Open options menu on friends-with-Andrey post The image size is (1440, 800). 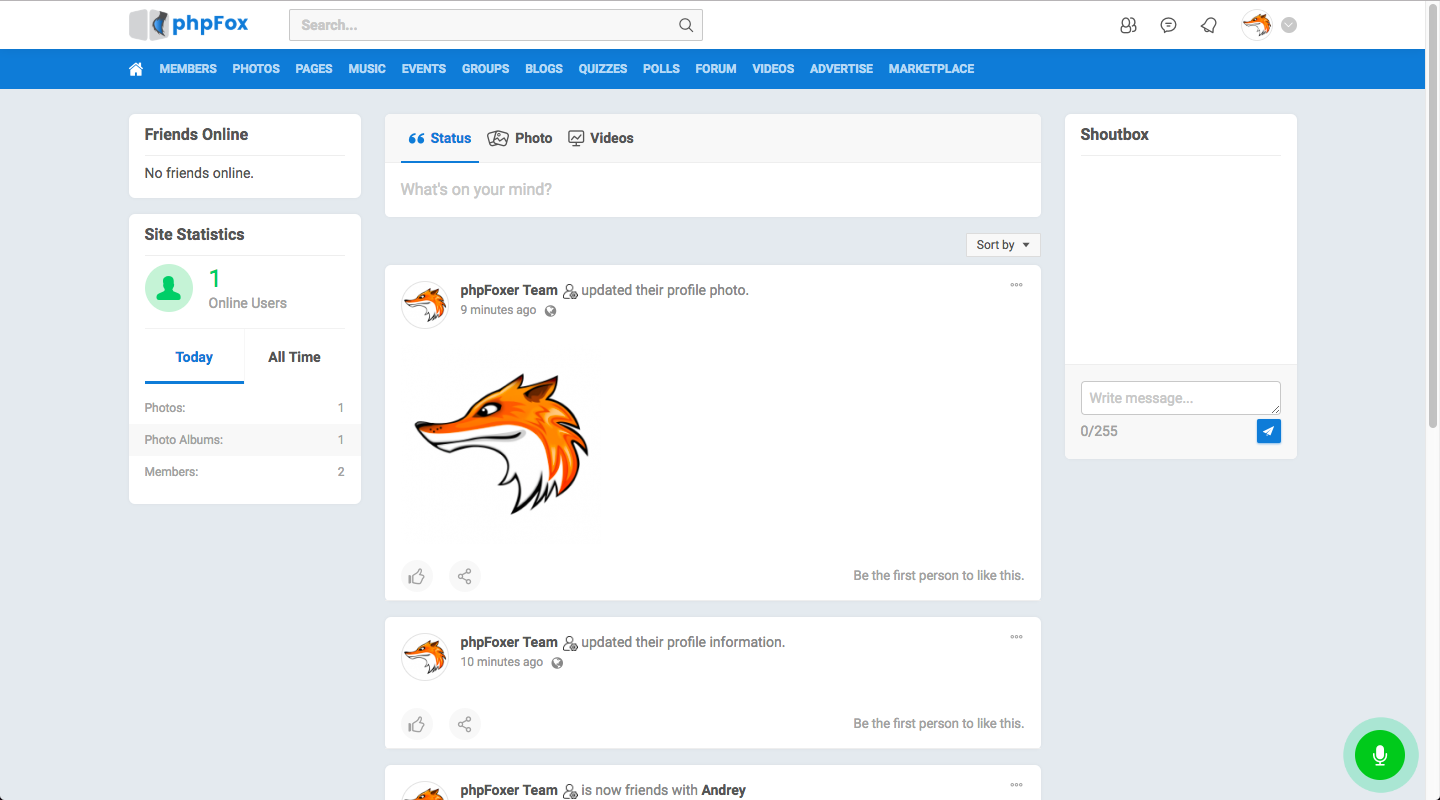tap(1016, 785)
